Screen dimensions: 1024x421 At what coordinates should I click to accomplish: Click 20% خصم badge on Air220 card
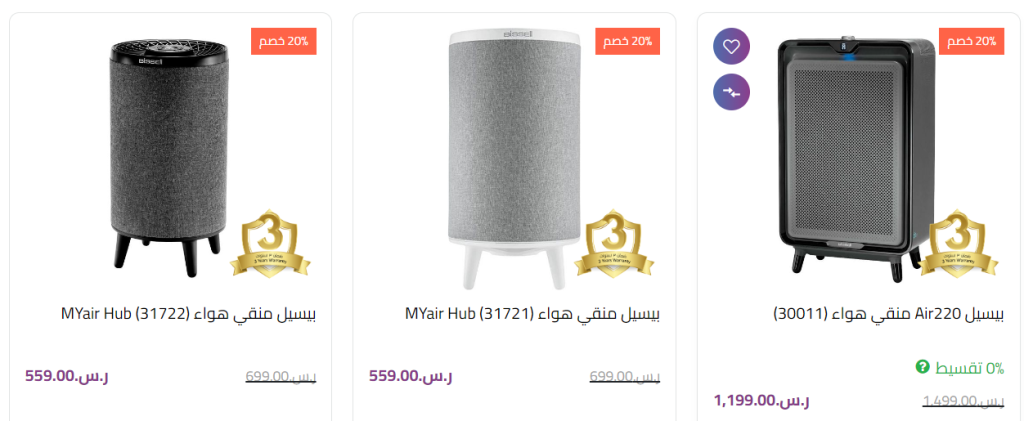coord(971,41)
